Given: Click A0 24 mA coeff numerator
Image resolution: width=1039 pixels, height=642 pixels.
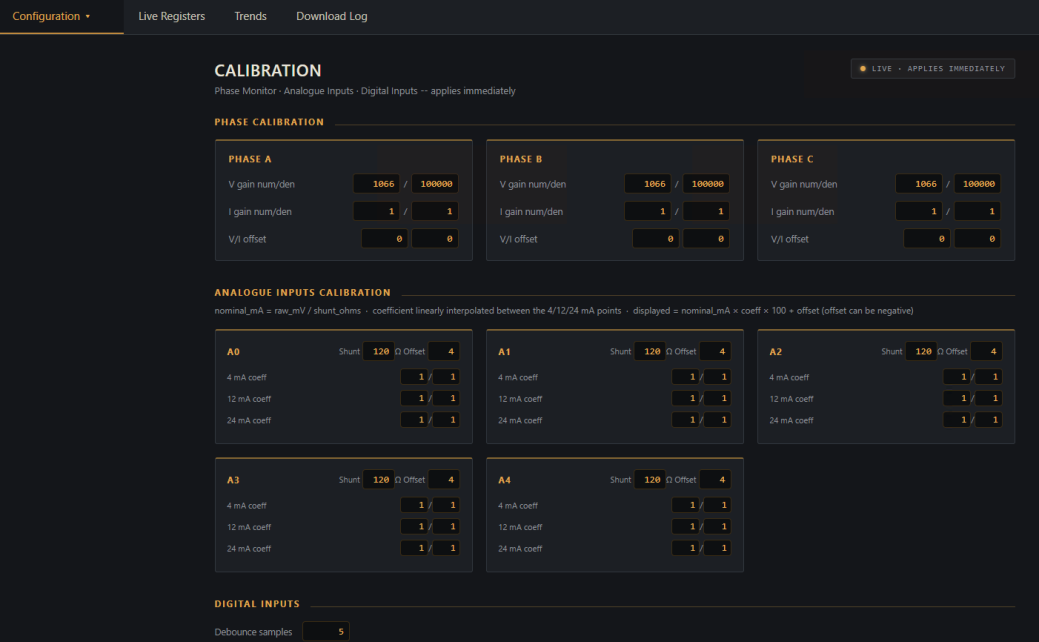Looking at the screenshot, I should [414, 419].
